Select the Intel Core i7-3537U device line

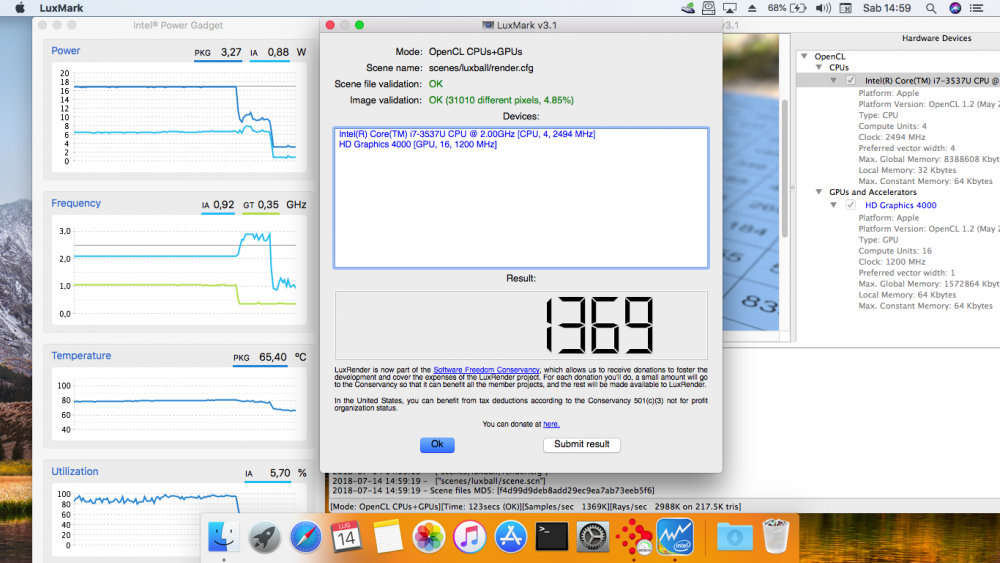(467, 134)
